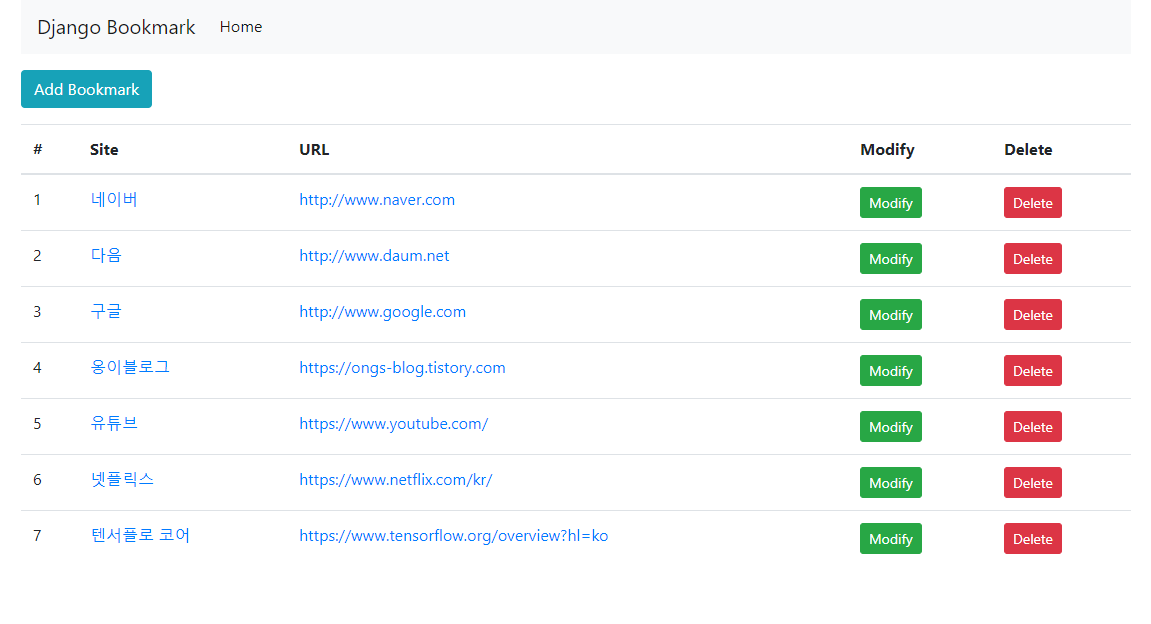
Task: Modify the 텐서플로 코어 bookmark
Action: [890, 539]
